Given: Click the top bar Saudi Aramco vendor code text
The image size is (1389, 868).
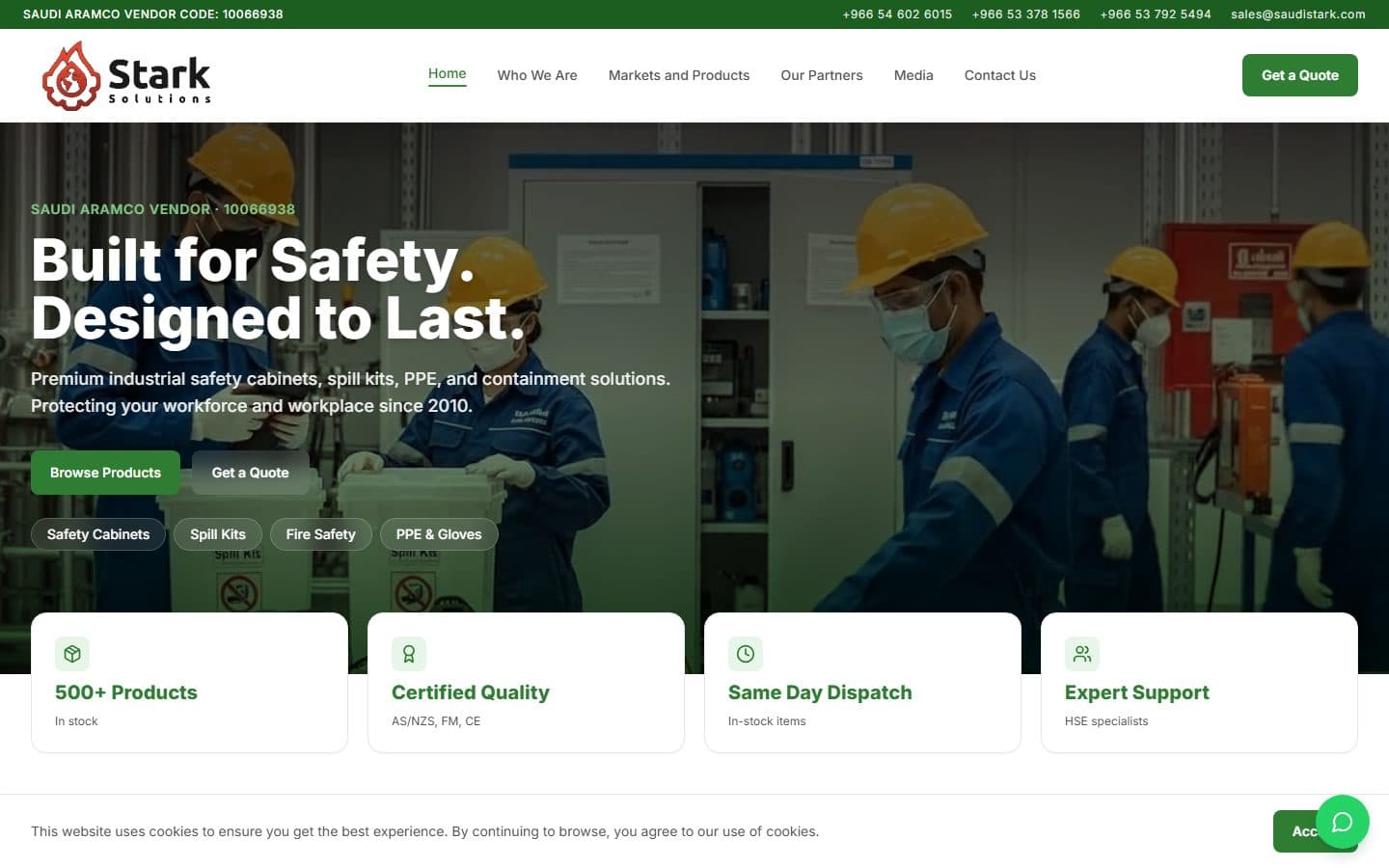Looking at the screenshot, I should pyautogui.click(x=153, y=14).
